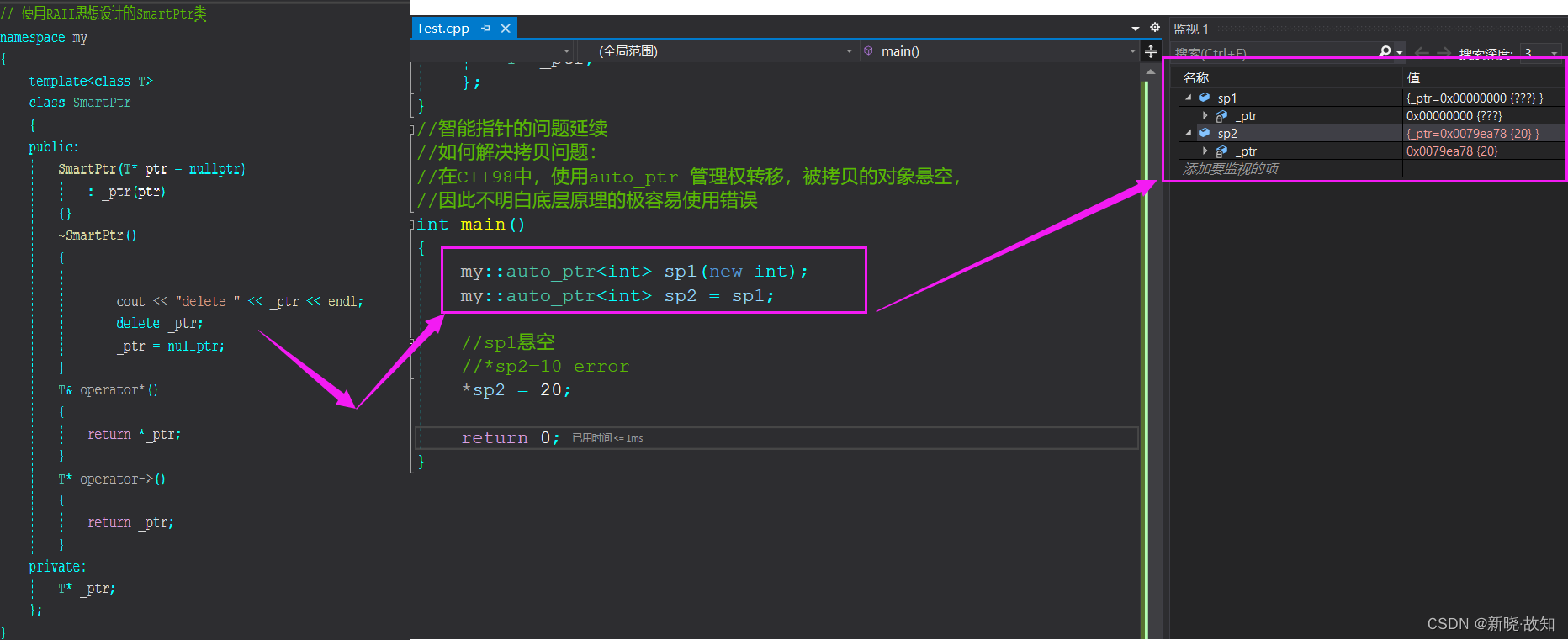Click the sp1(new int) declaration line

coord(634,272)
